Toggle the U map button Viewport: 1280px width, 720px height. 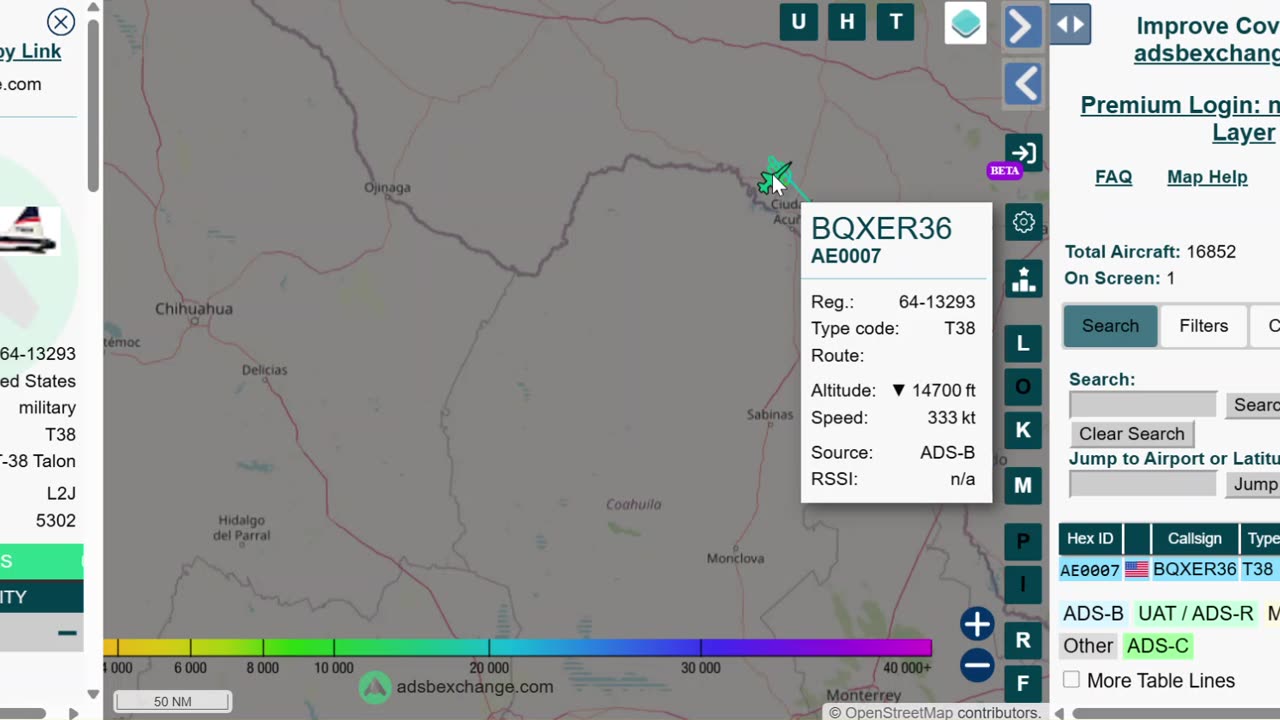[x=798, y=22]
